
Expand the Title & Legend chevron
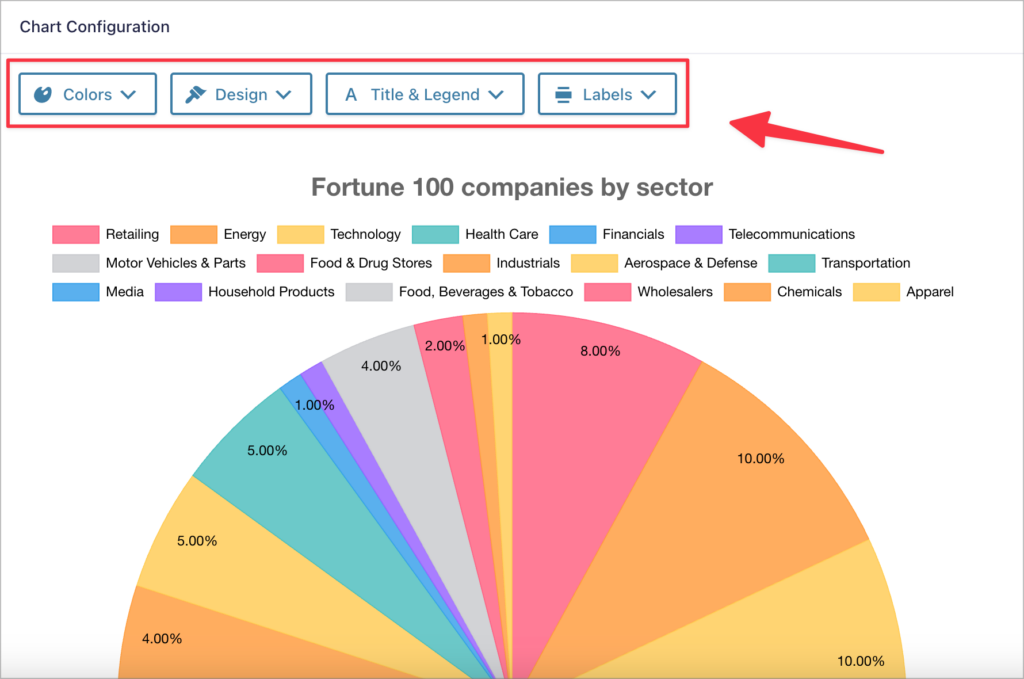(x=496, y=95)
